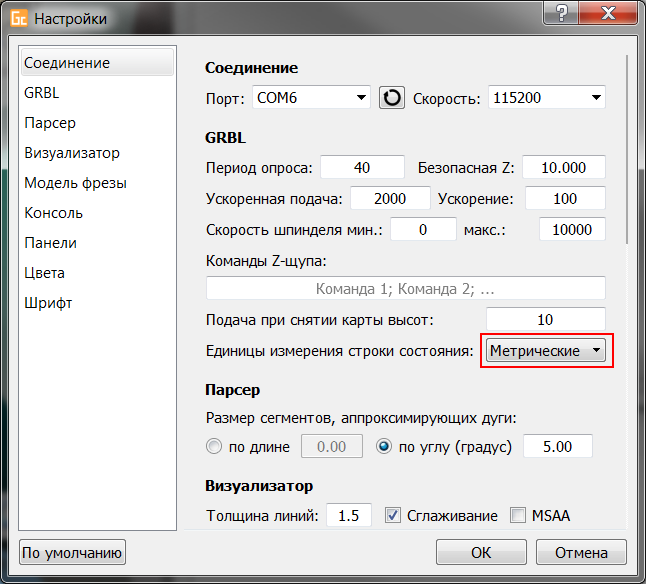
Task: Click the 'Единицы измерения строки состояния:' label
Action: [340, 351]
